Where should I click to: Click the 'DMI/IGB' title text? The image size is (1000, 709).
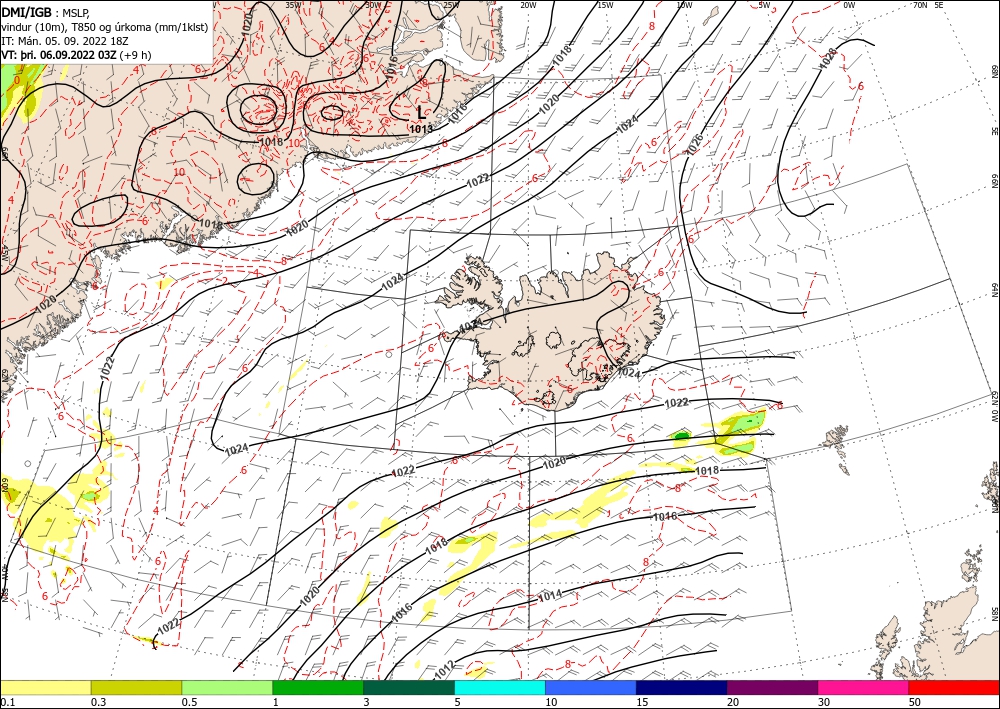[x=27, y=12]
